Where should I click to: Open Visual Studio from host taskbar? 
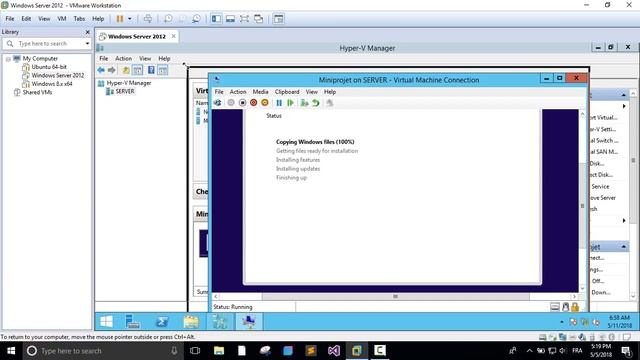pos(334,351)
